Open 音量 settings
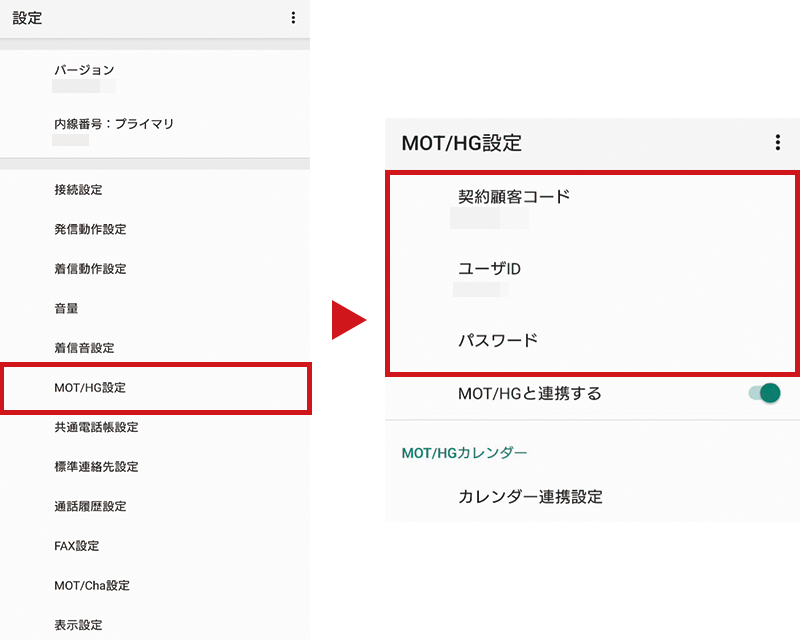Viewport: 800px width, 640px height. (x=155, y=308)
